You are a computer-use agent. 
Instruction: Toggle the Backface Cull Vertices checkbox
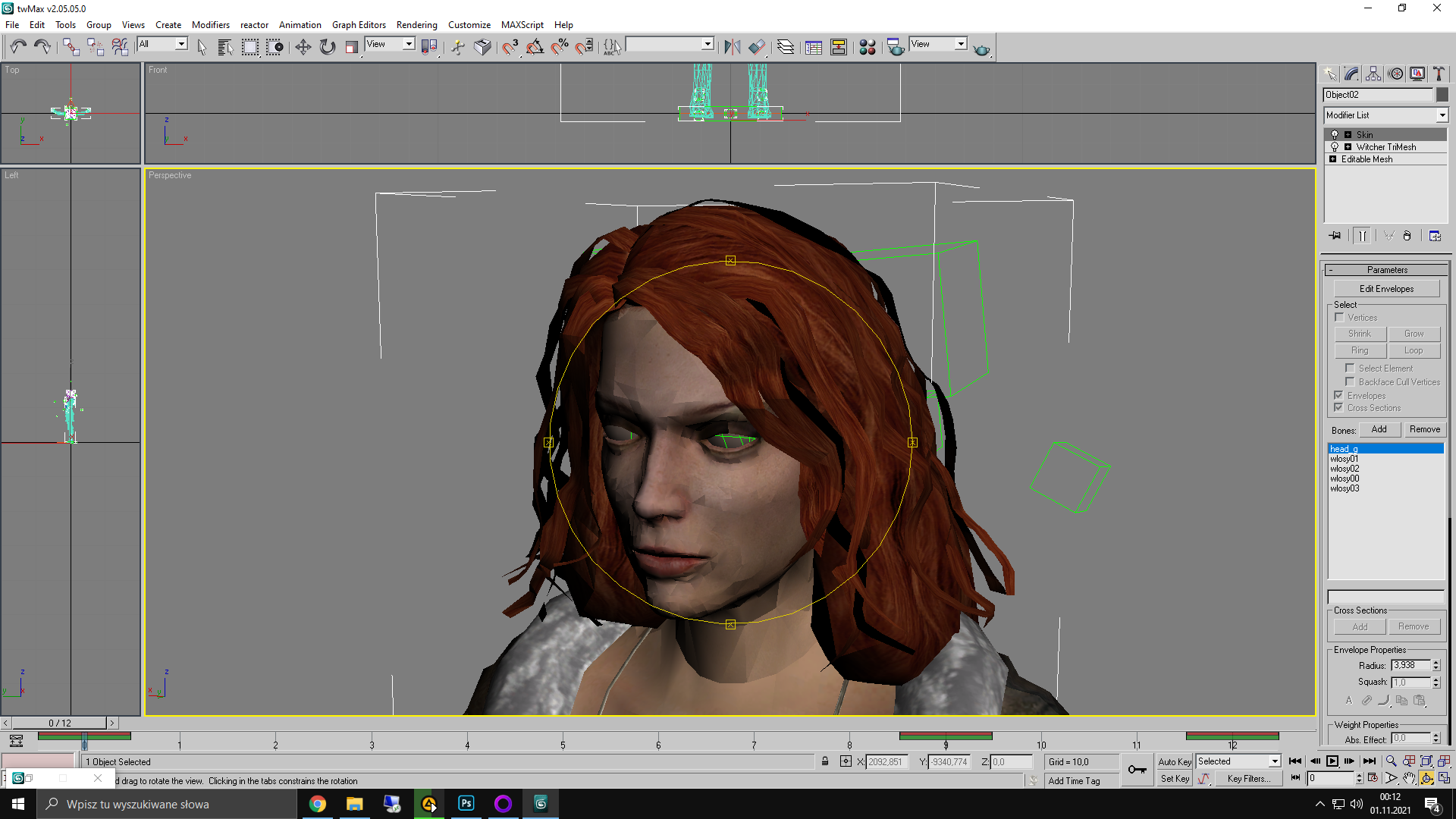click(1350, 382)
